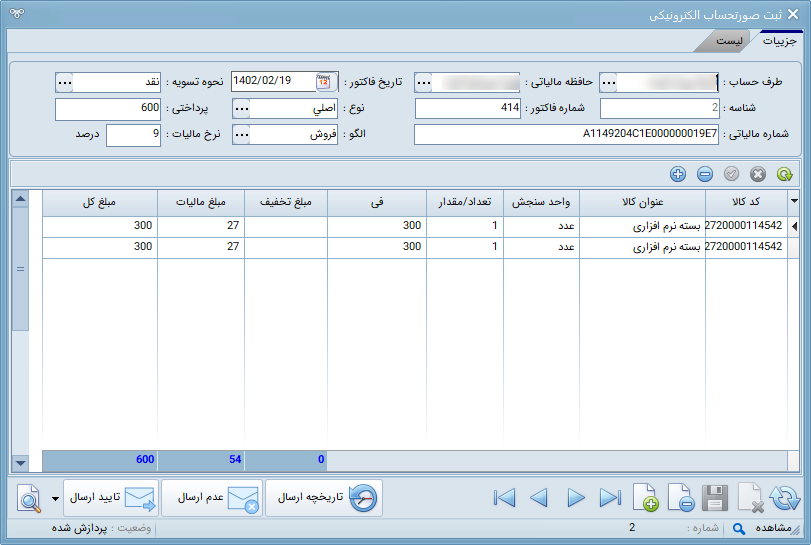Click the floppy disk save icon

pos(715,498)
